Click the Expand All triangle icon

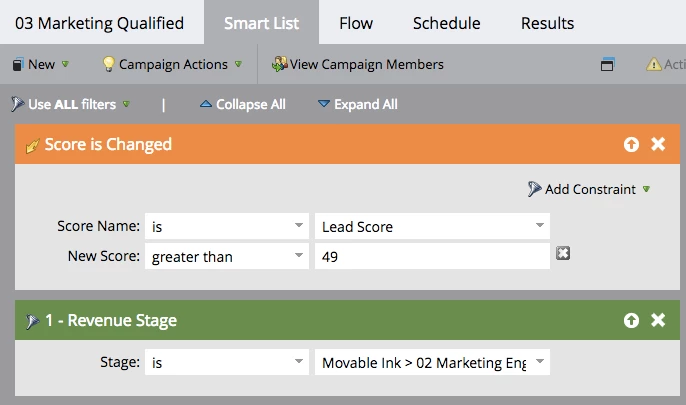coord(324,104)
